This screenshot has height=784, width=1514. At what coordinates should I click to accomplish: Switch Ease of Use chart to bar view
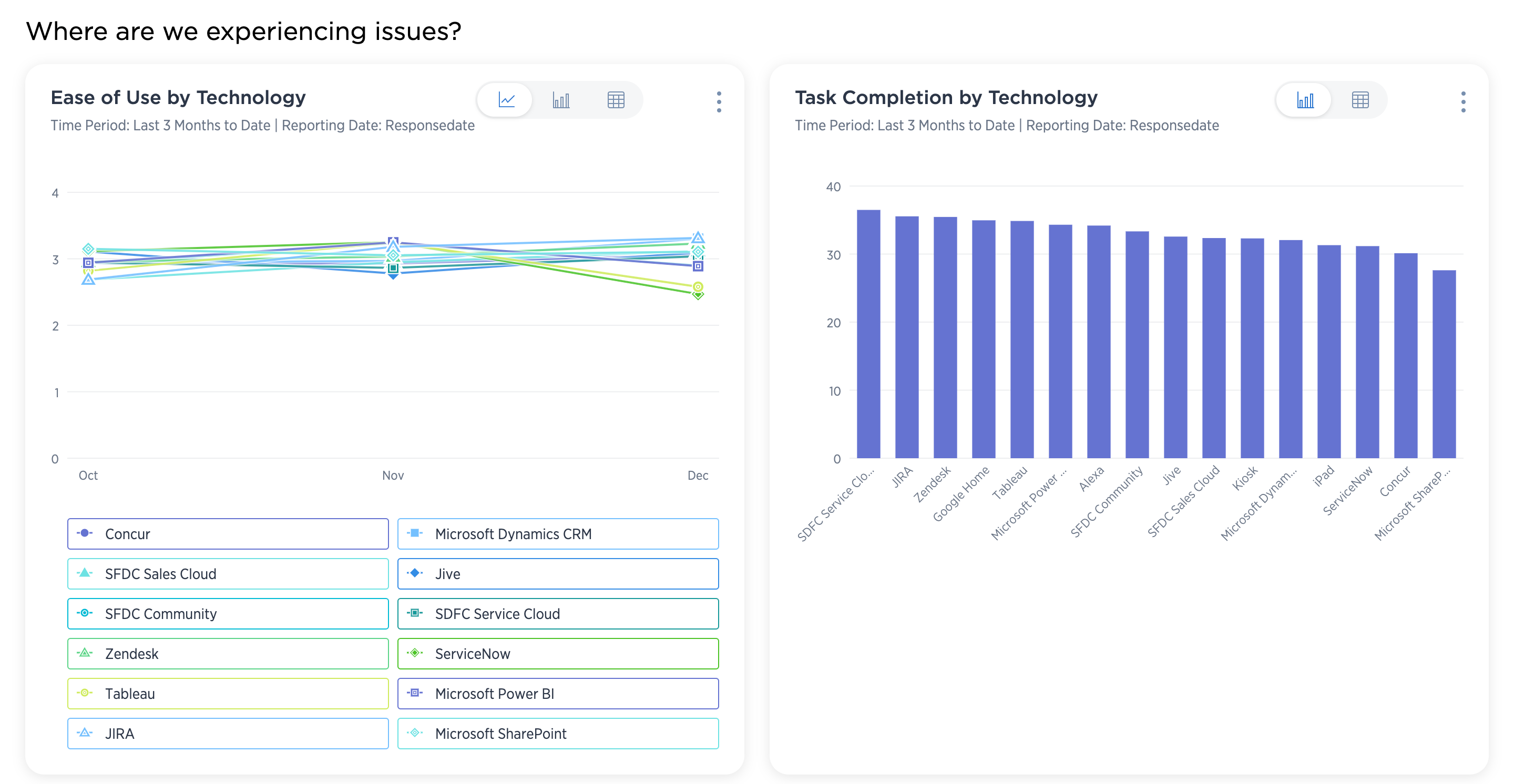pyautogui.click(x=561, y=100)
